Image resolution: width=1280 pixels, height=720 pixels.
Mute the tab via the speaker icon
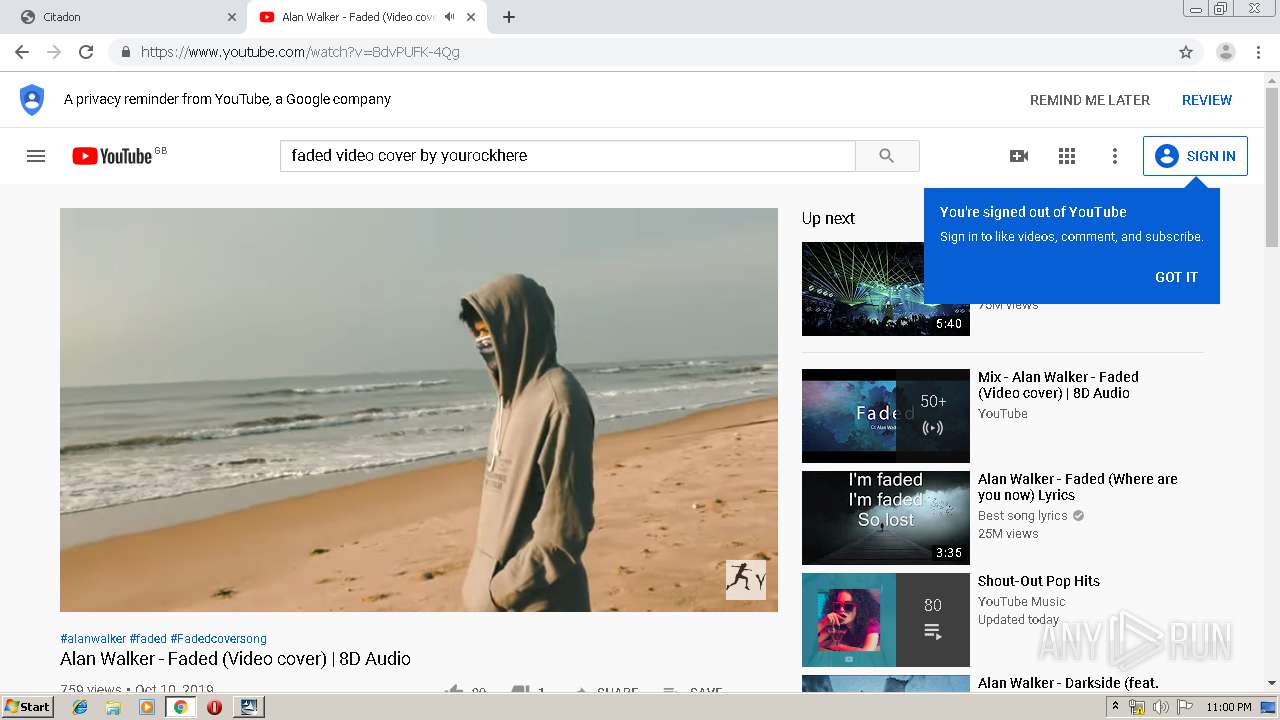[449, 17]
